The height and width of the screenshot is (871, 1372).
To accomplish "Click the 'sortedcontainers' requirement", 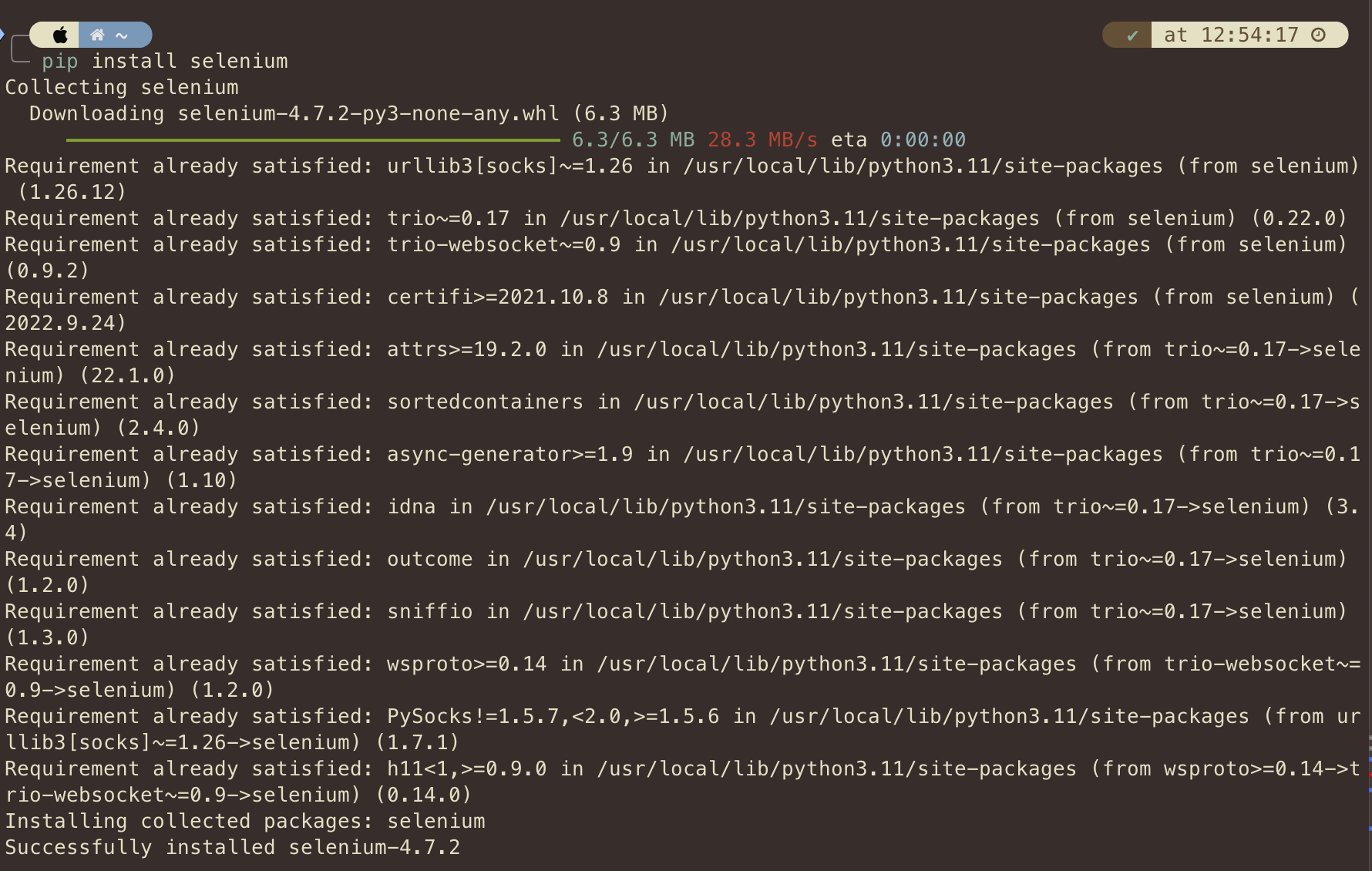I will coord(485,402).
